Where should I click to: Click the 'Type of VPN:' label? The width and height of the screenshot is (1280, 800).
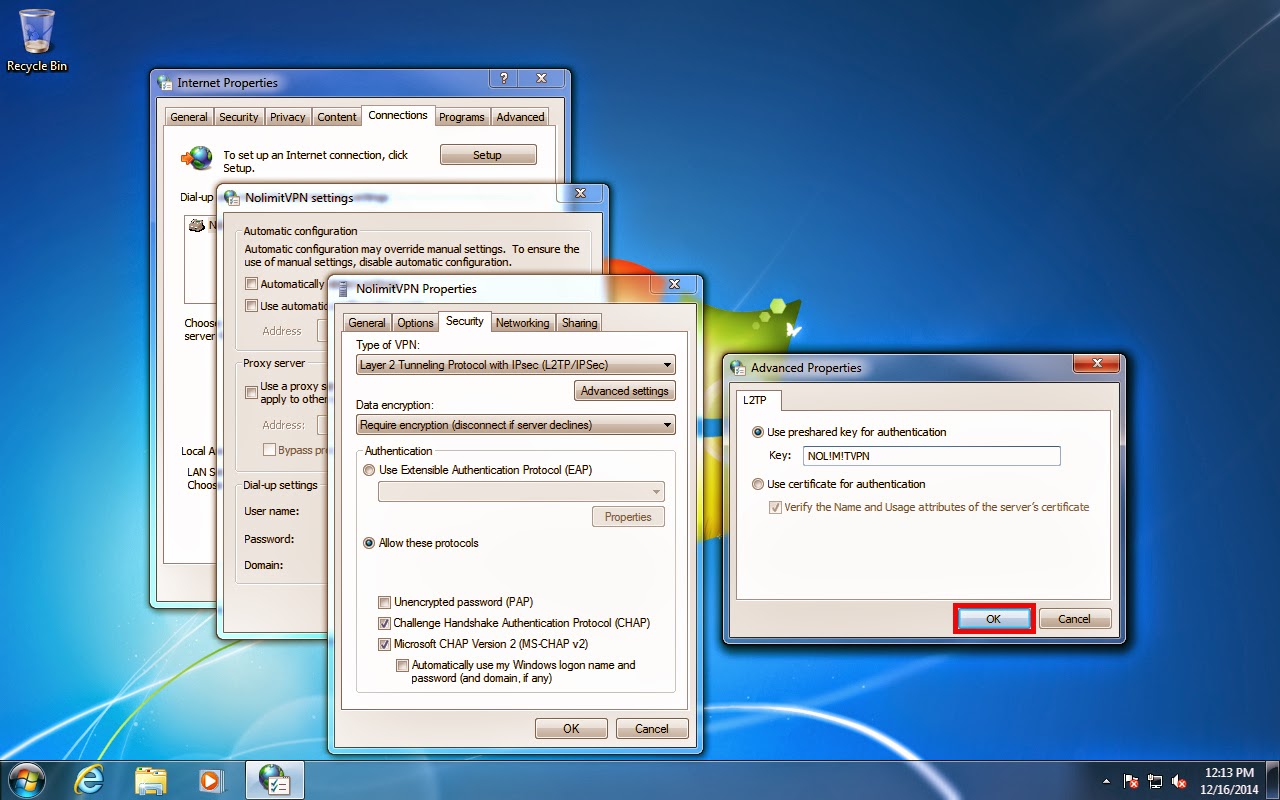point(388,345)
